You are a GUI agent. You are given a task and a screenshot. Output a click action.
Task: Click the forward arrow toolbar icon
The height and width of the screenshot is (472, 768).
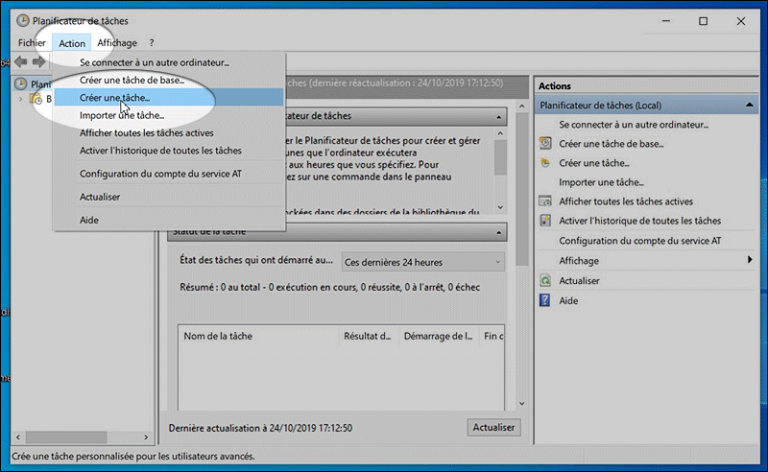pyautogui.click(x=39, y=62)
